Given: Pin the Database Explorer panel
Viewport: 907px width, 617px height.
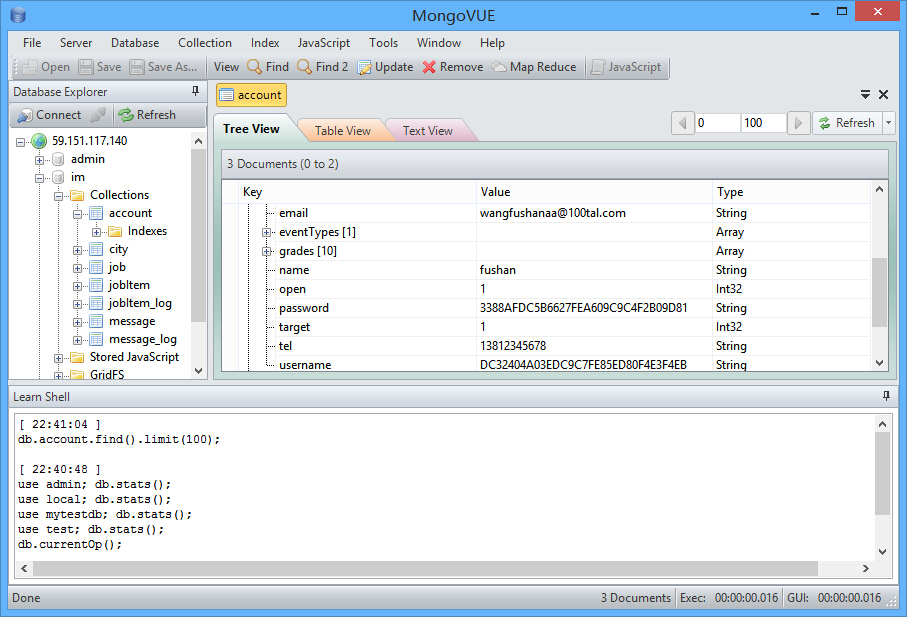Looking at the screenshot, I should point(196,91).
